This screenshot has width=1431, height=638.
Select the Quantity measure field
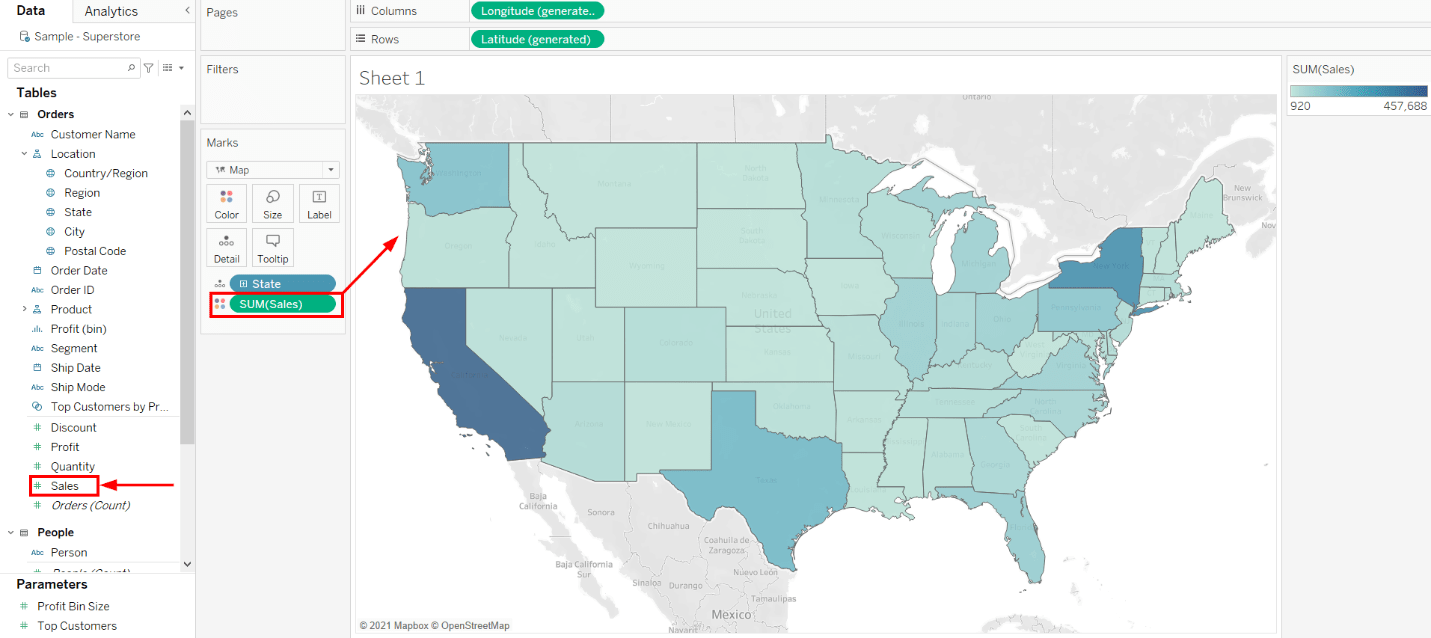coord(73,466)
